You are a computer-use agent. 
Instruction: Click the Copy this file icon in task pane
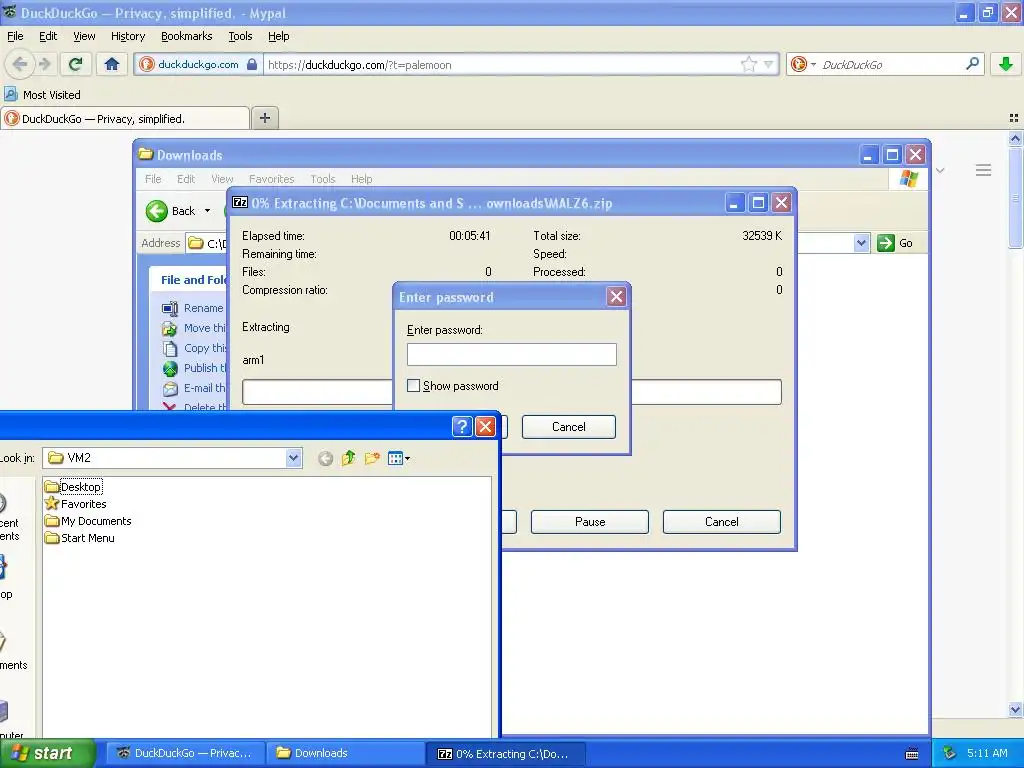(170, 348)
